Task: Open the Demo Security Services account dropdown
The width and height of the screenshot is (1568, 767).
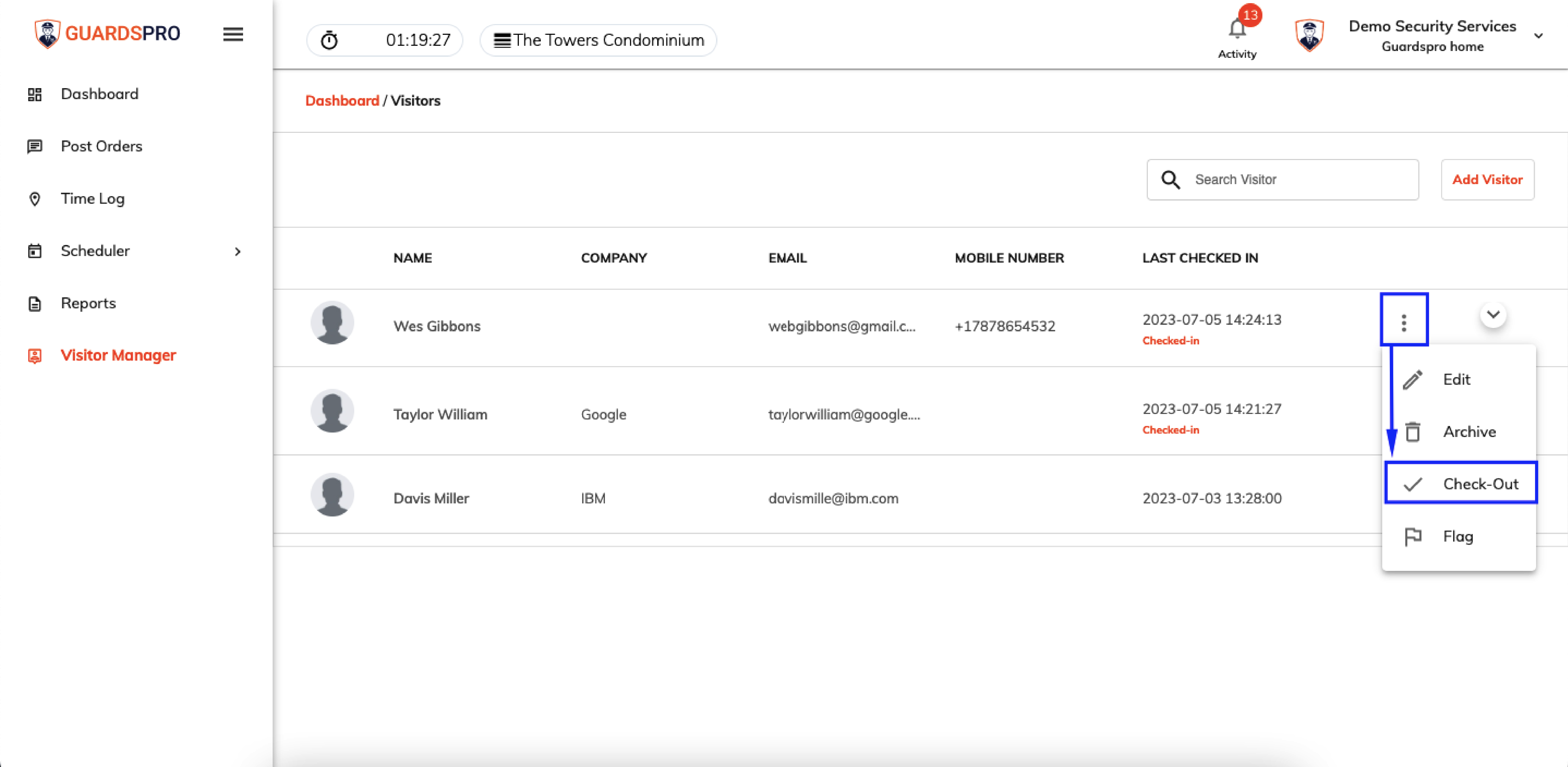Action: (1538, 36)
